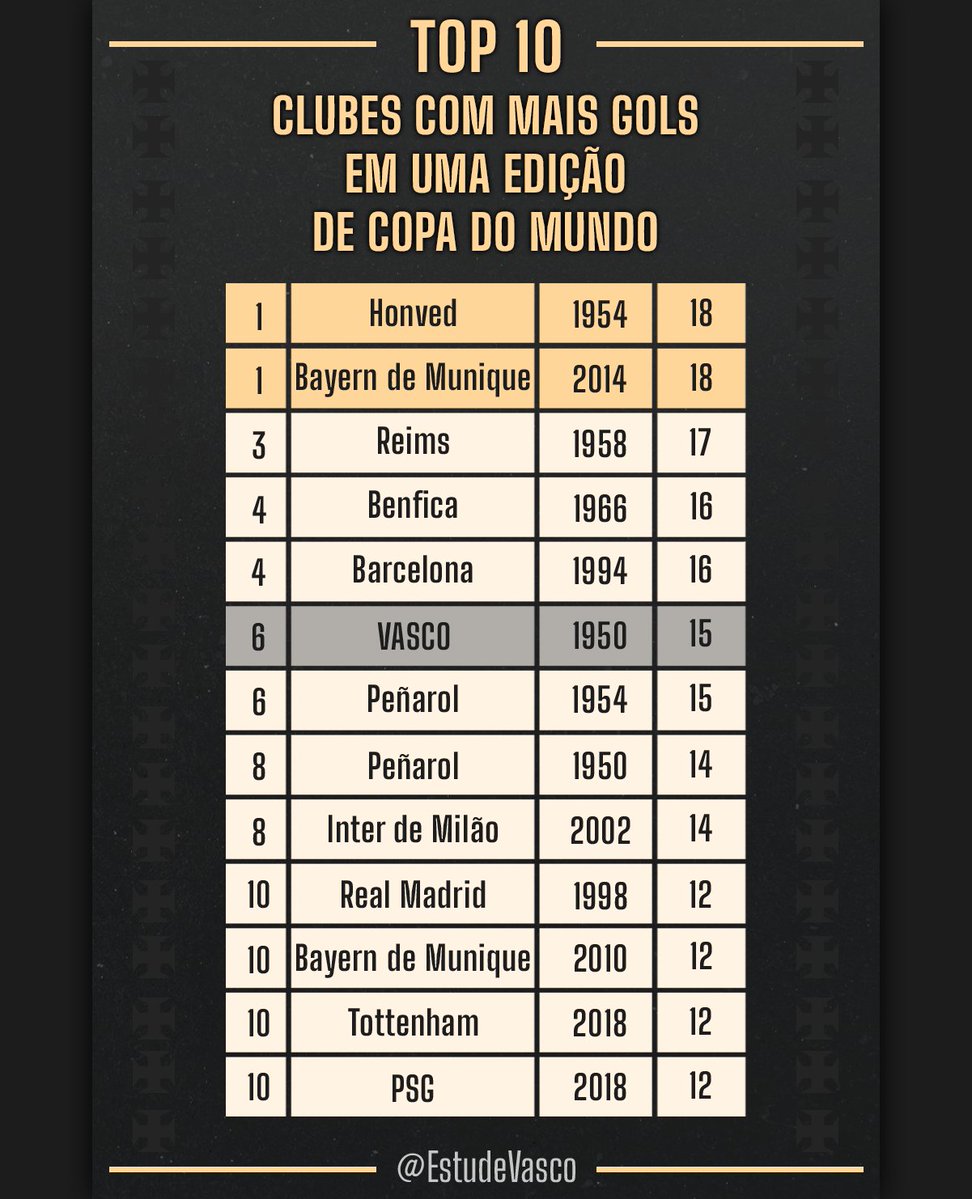
Task: Click the year 1994 cell
Action: [599, 571]
